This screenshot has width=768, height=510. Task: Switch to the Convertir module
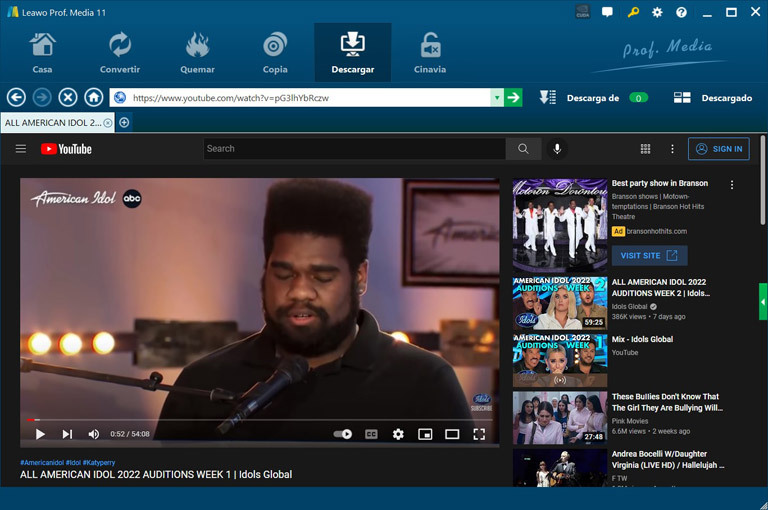point(120,53)
